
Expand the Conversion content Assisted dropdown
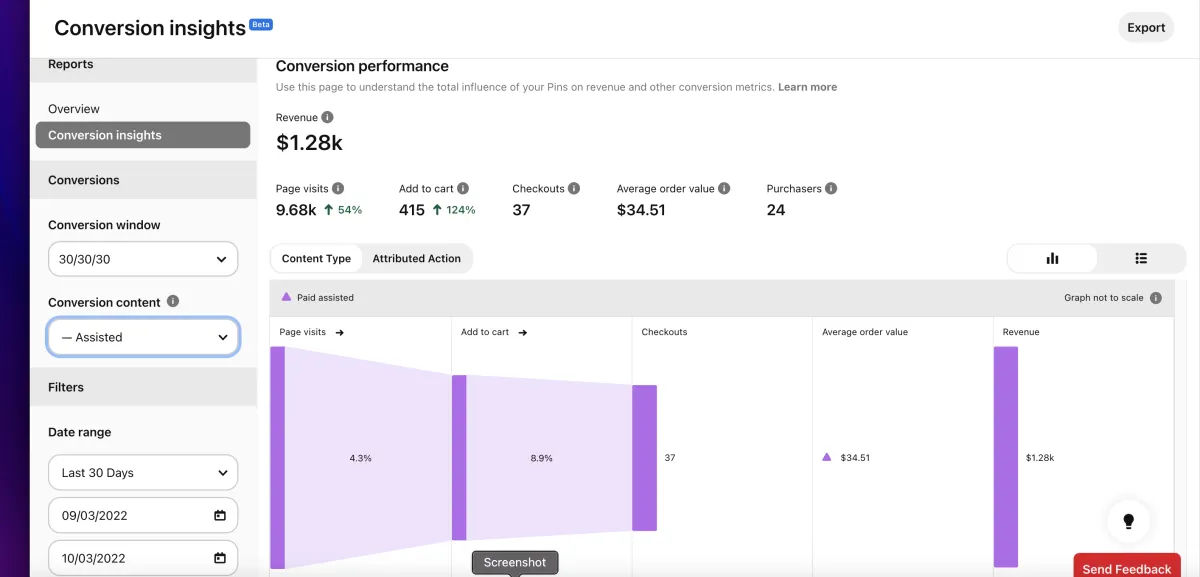pos(143,337)
